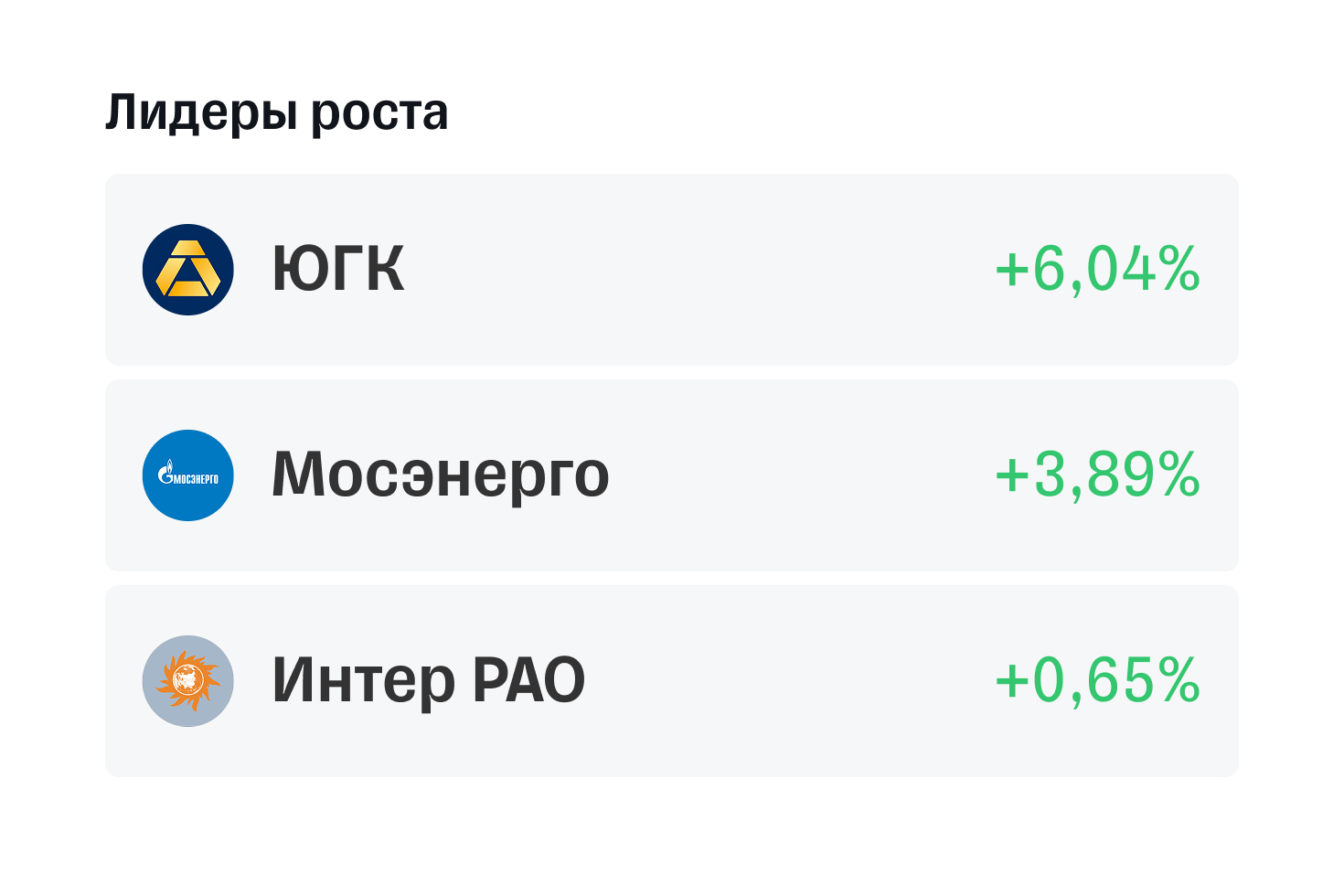Open the ЮГК stock name
1344x896 pixels.
[338, 270]
